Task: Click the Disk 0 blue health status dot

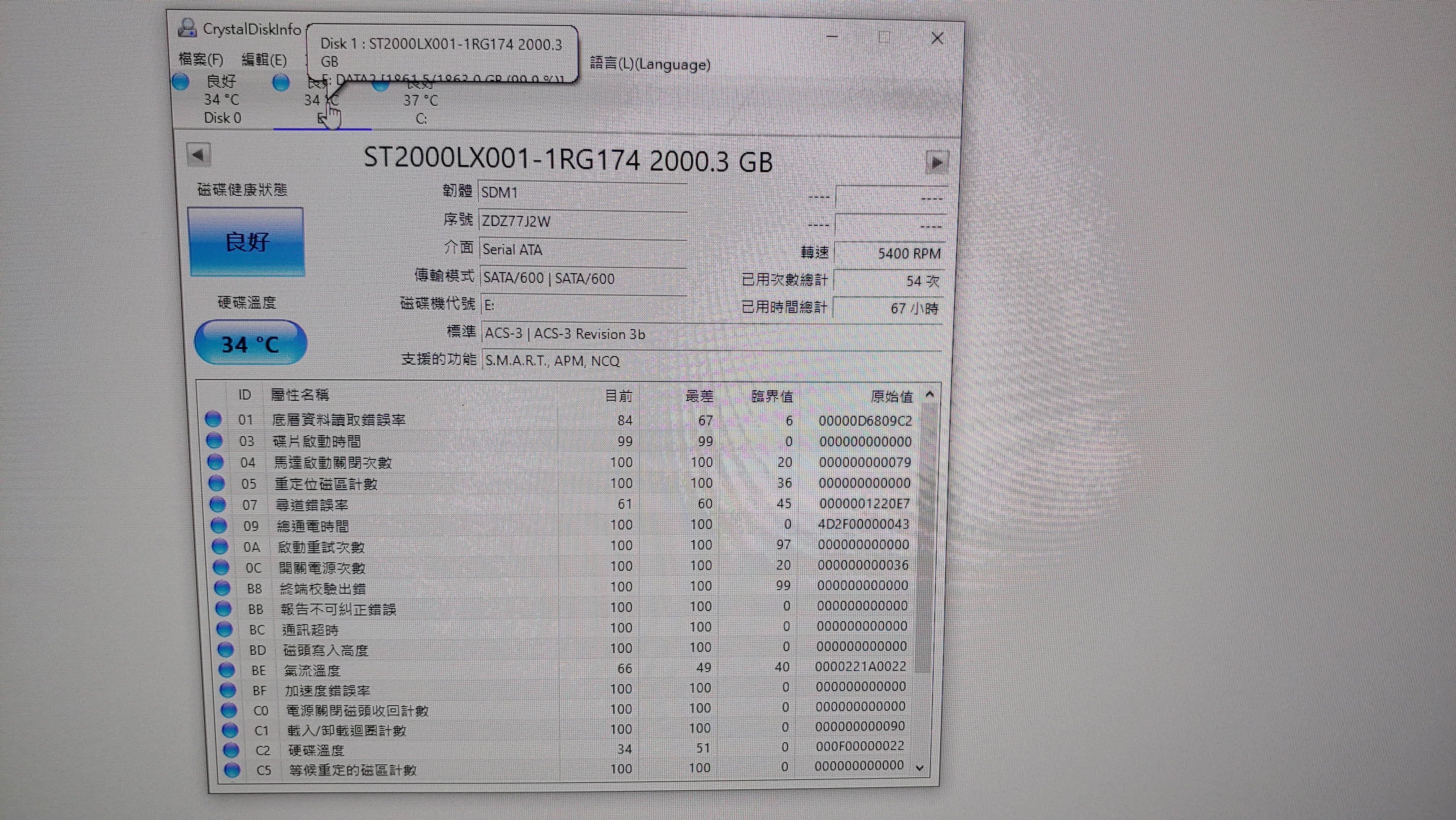Action: pos(181,82)
